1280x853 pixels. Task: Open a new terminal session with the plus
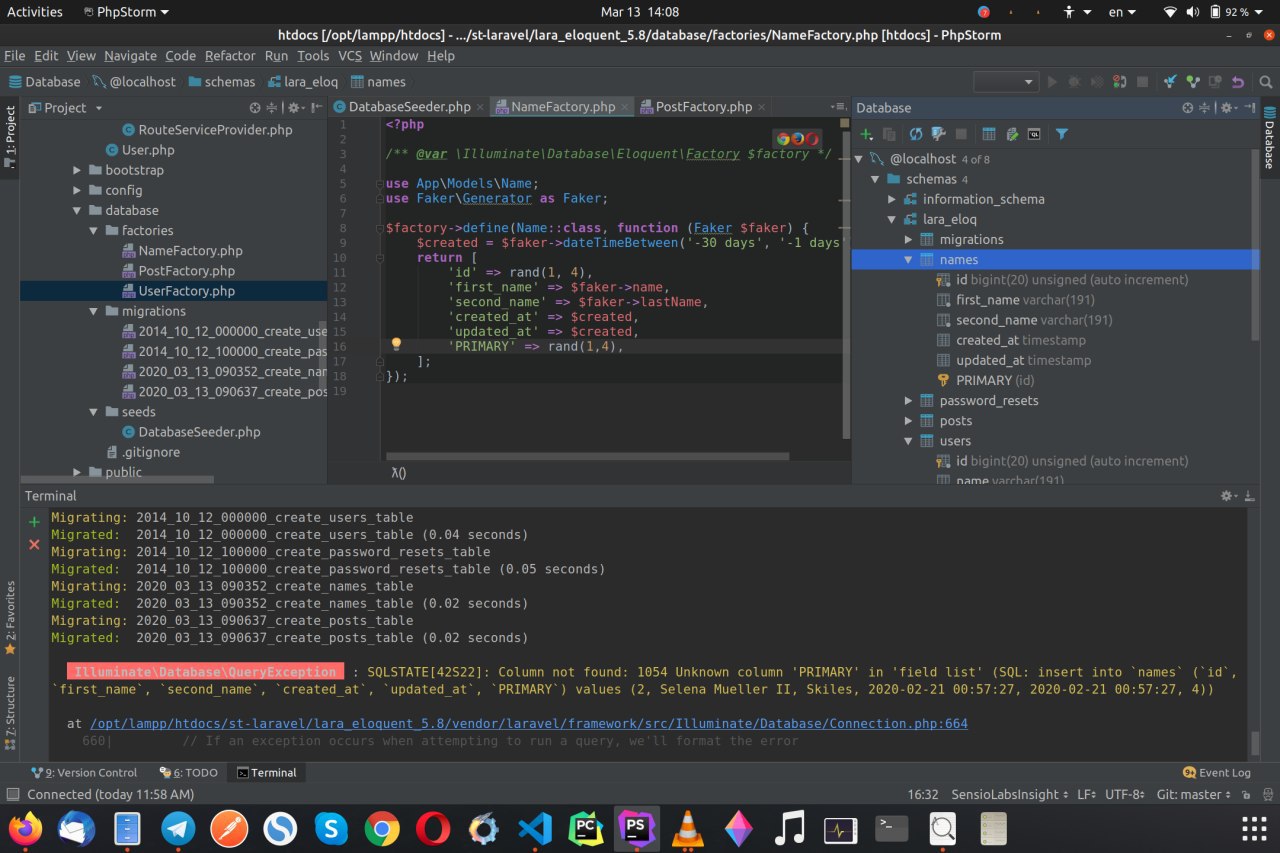34,521
